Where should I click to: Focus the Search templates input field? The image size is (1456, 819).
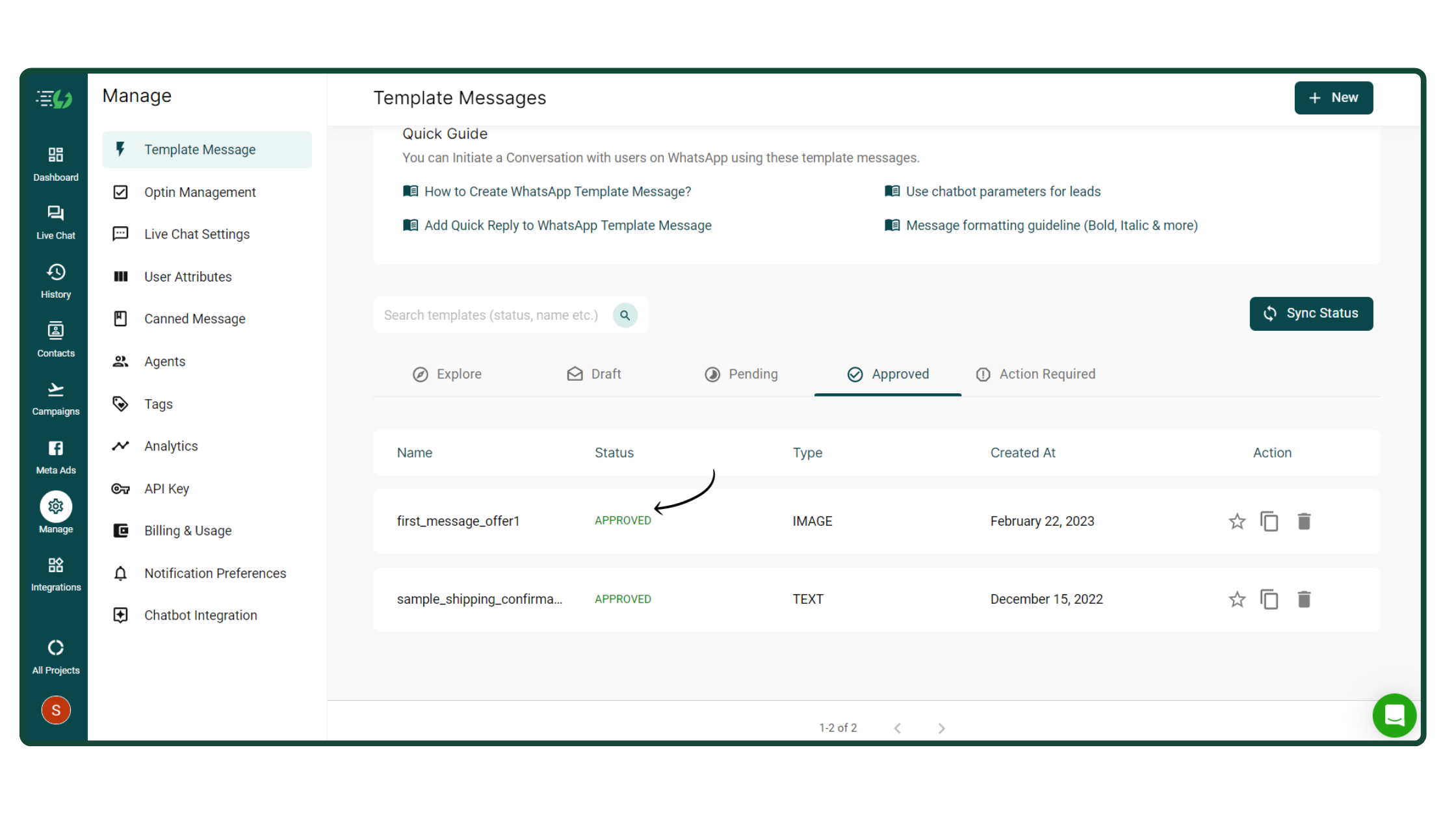click(491, 315)
